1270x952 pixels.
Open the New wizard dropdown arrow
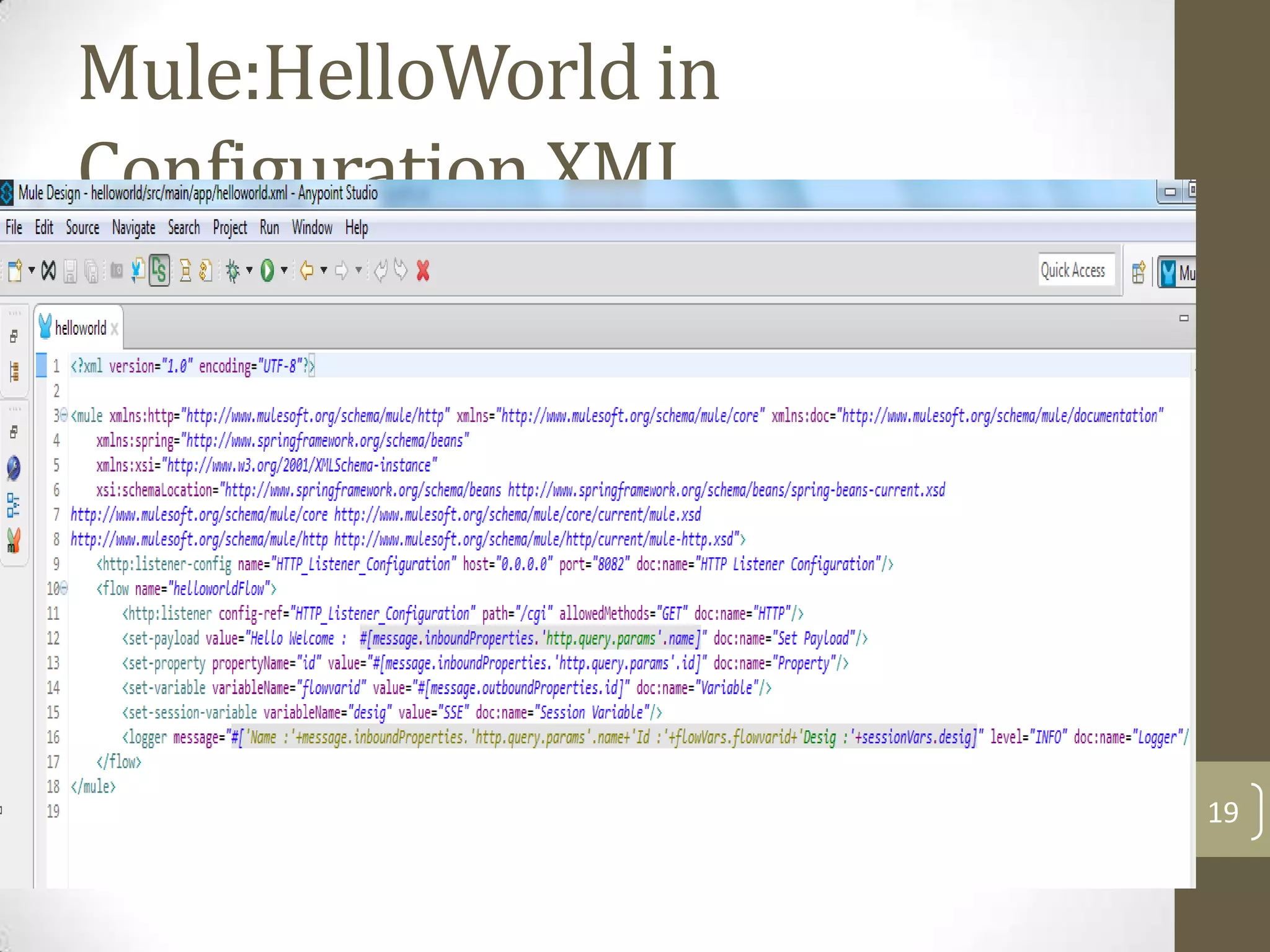(32, 270)
